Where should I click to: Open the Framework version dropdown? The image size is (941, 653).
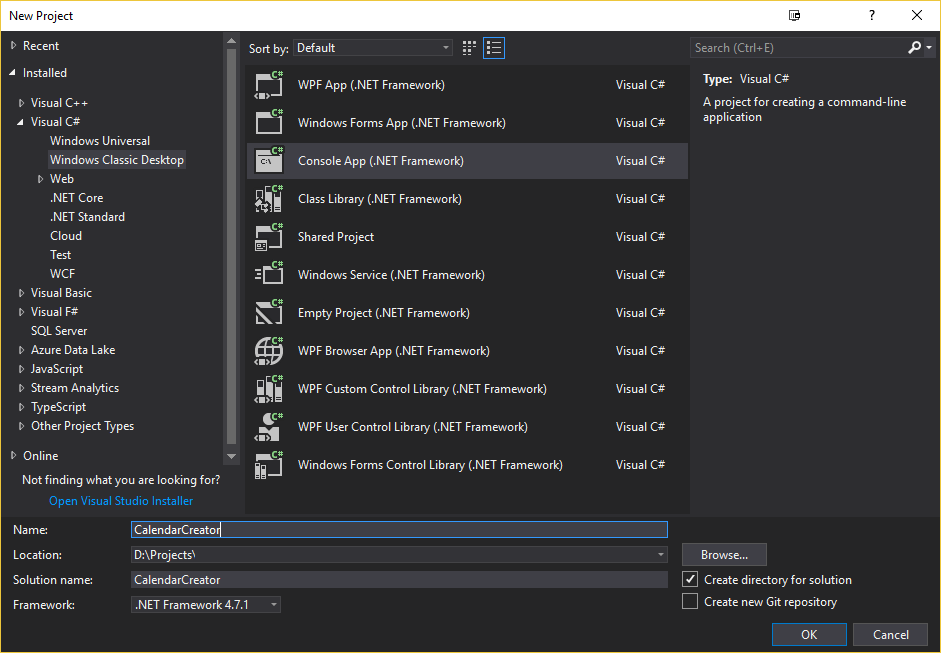click(x=206, y=605)
